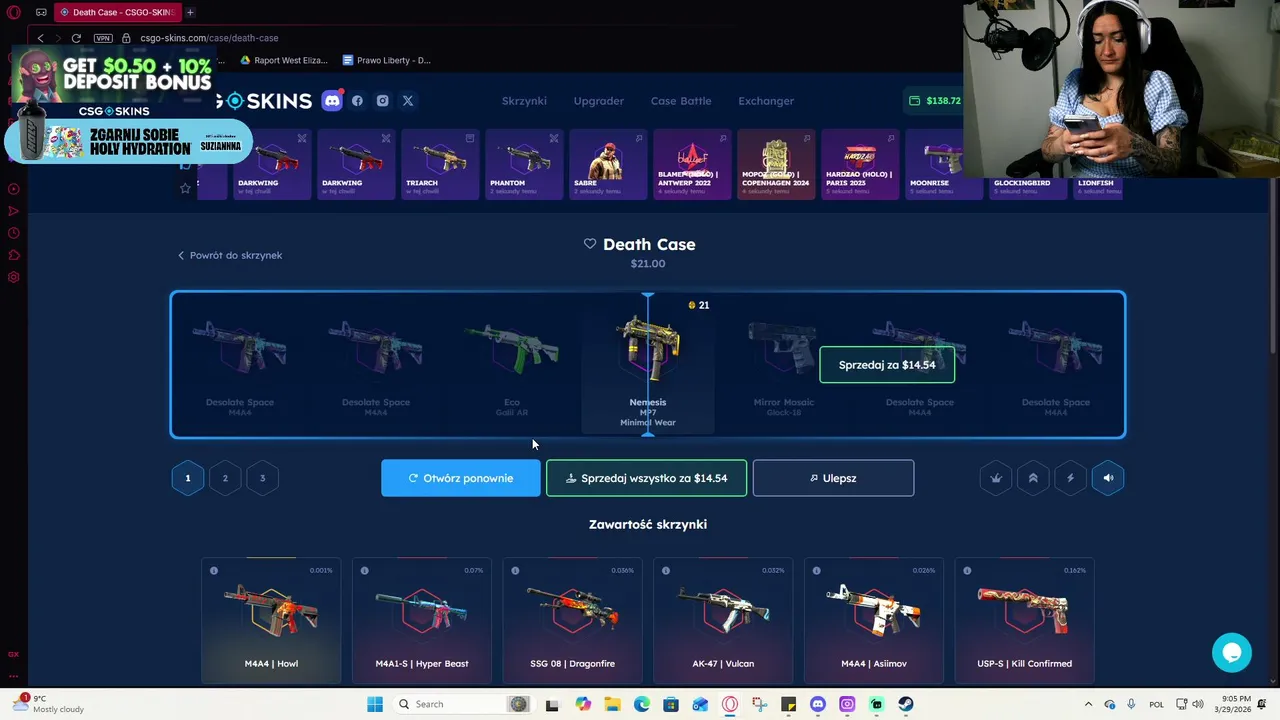The height and width of the screenshot is (720, 1280).
Task: Open the volume tray icon
Action: 1198,704
